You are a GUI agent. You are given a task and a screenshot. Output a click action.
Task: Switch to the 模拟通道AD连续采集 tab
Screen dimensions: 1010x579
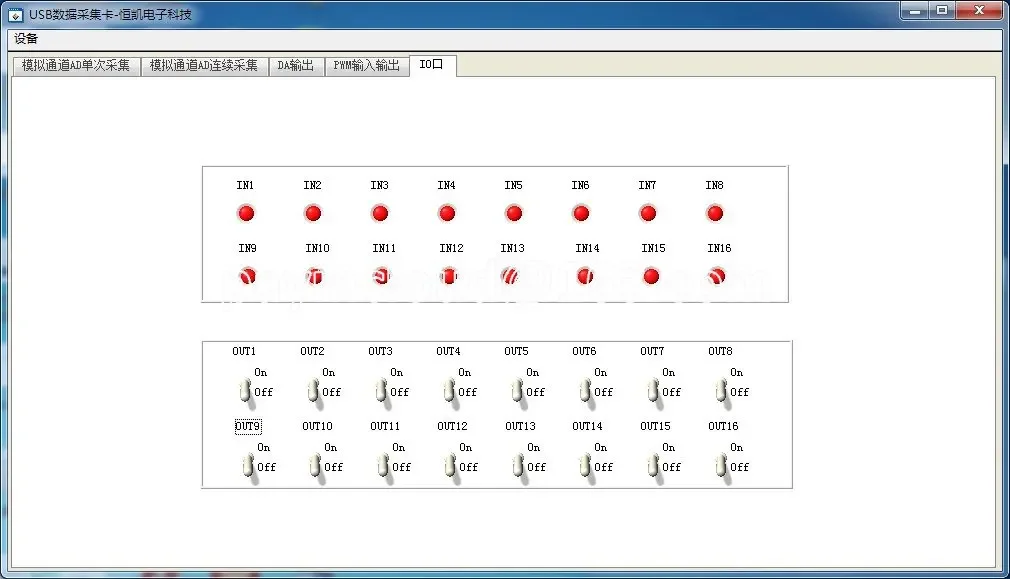[x=204, y=66]
